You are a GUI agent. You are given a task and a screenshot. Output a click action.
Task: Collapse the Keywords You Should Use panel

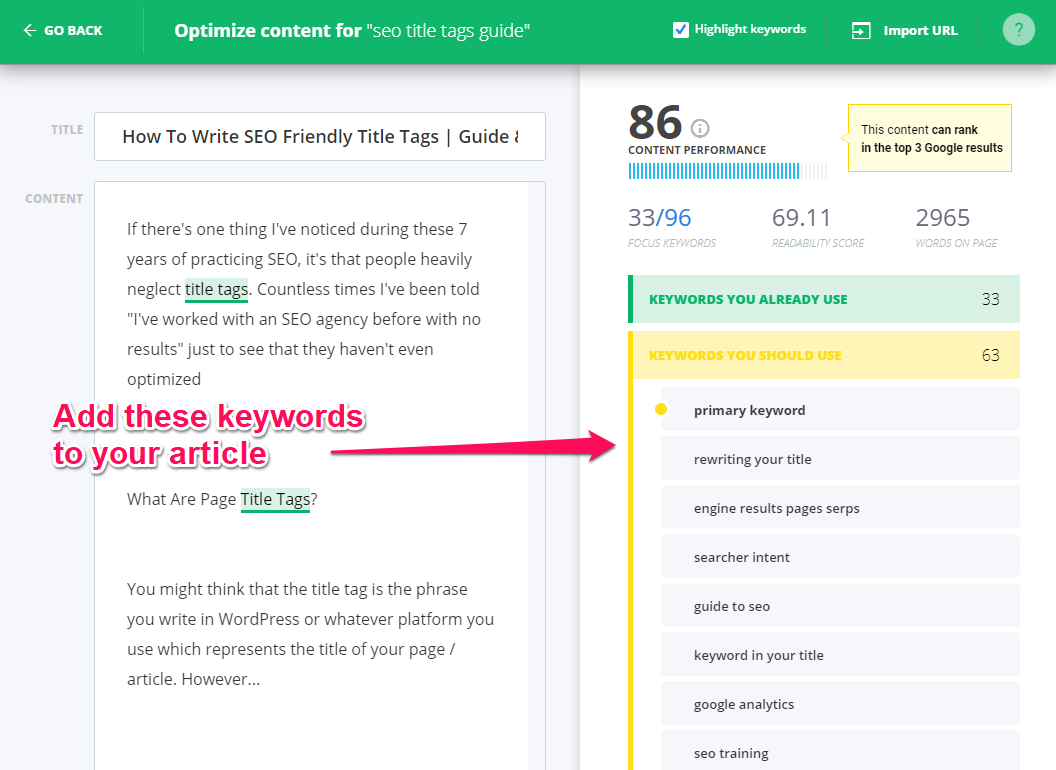pyautogui.click(x=824, y=355)
